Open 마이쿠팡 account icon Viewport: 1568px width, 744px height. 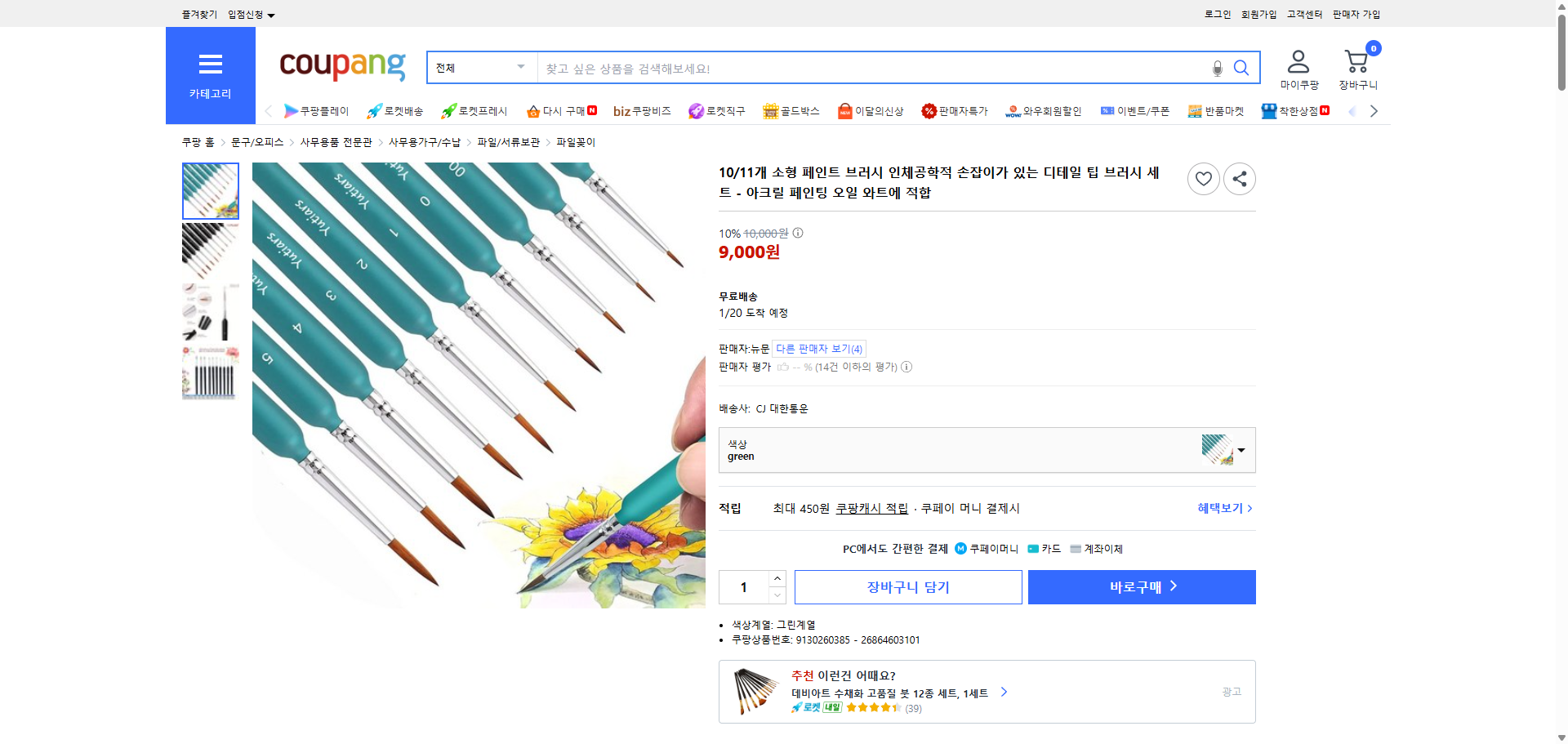click(1298, 62)
